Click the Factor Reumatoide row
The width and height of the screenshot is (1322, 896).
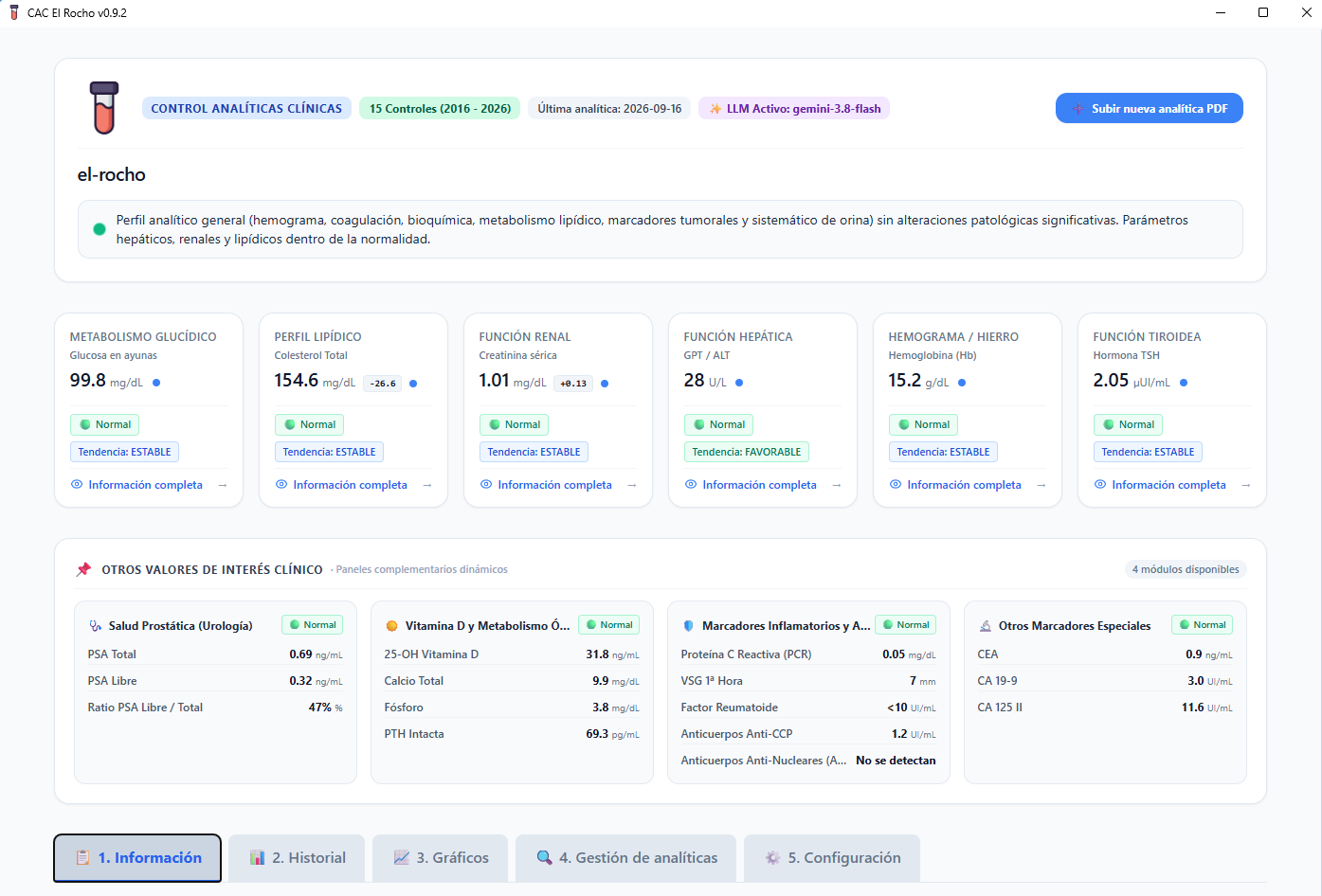(x=808, y=708)
